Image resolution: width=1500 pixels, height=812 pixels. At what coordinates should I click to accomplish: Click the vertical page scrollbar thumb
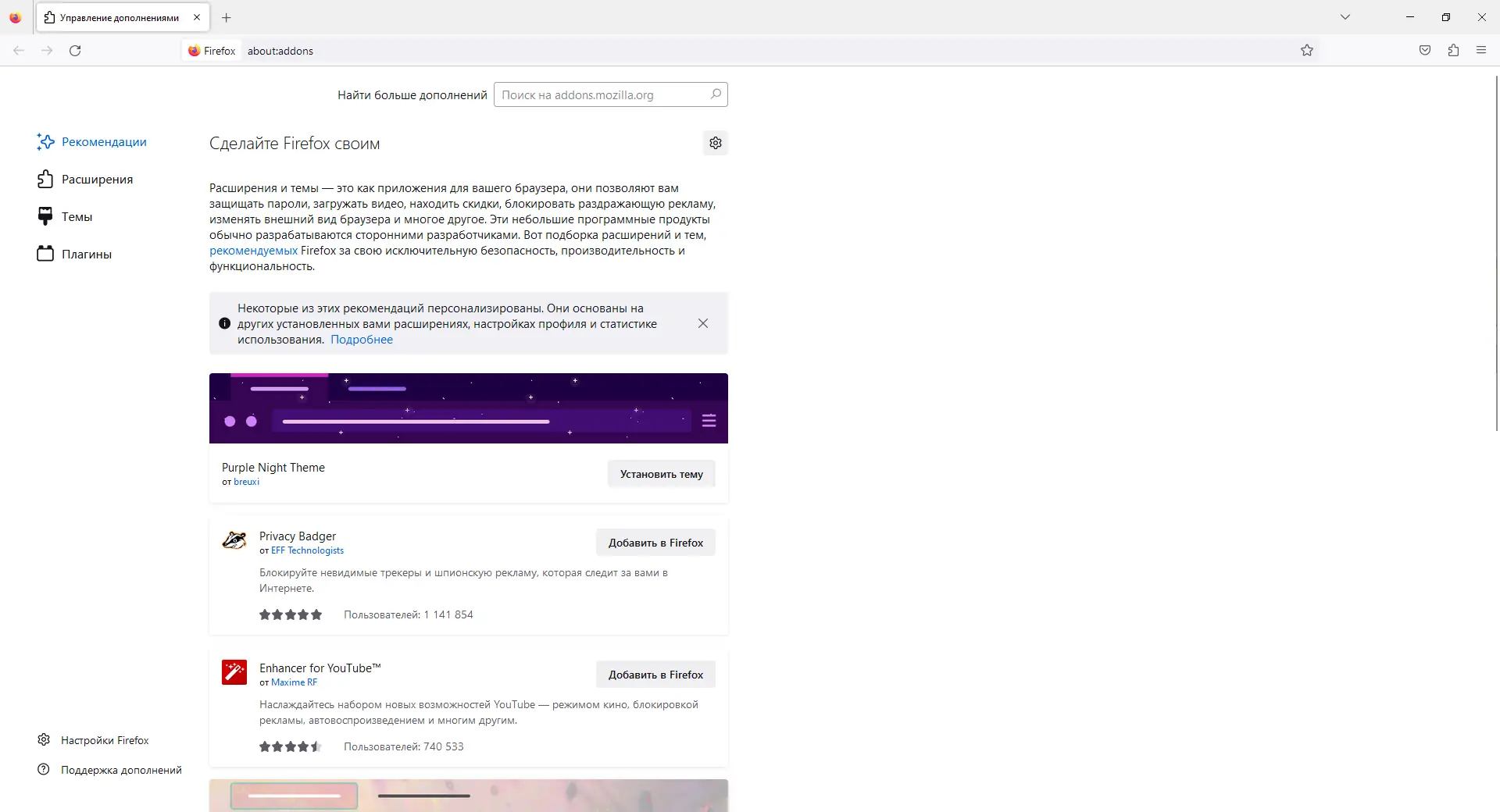1496,253
